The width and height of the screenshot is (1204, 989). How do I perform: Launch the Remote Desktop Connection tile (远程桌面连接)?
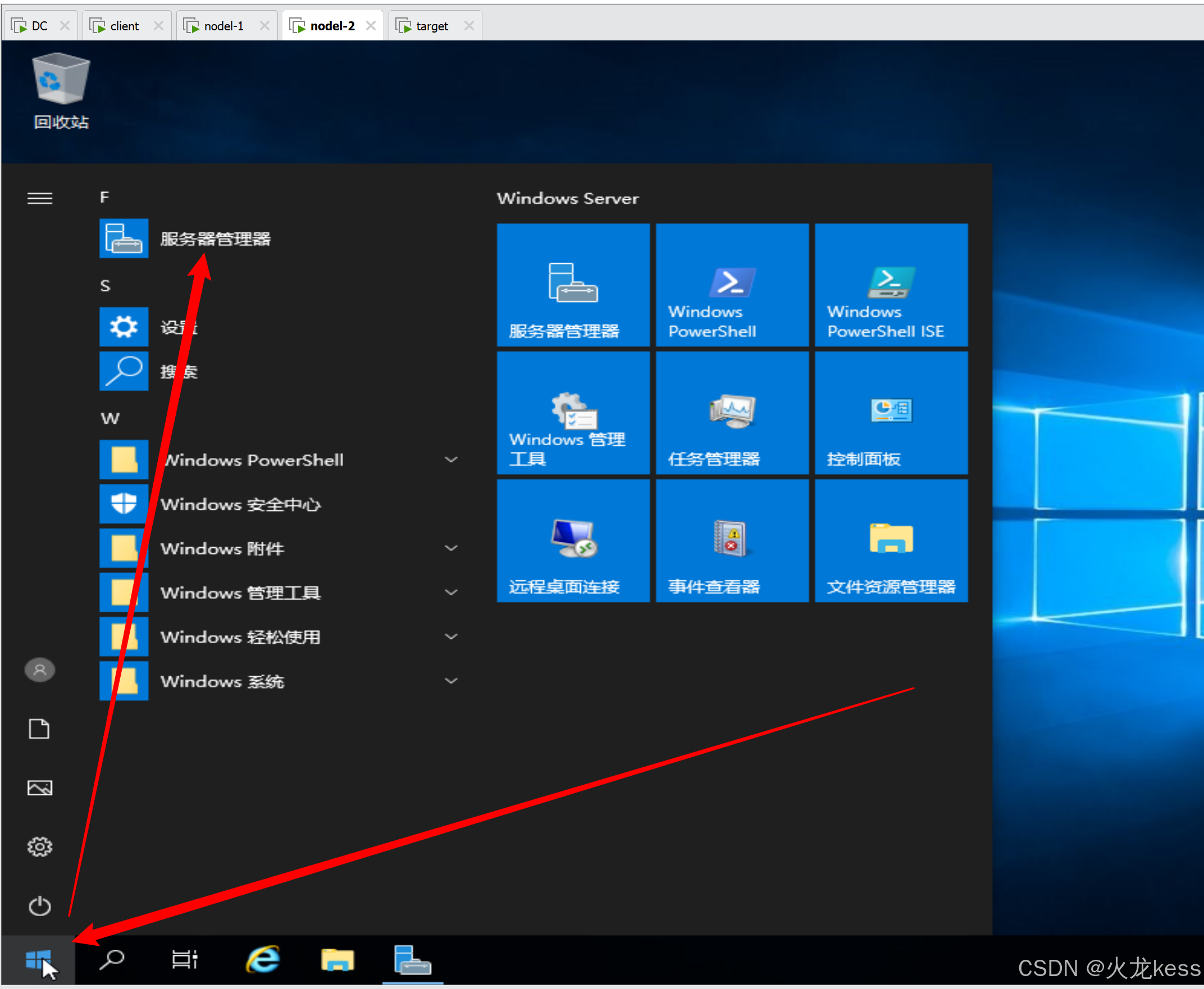pos(573,541)
